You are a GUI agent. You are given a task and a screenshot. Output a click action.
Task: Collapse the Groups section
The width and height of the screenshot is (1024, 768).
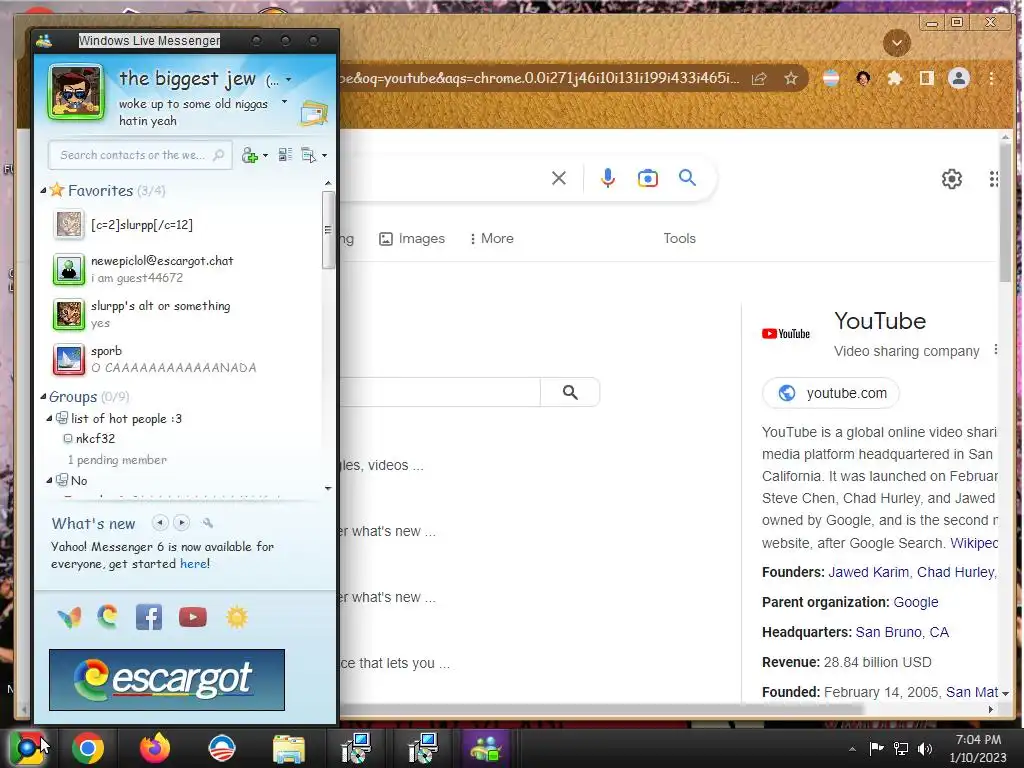(43, 396)
